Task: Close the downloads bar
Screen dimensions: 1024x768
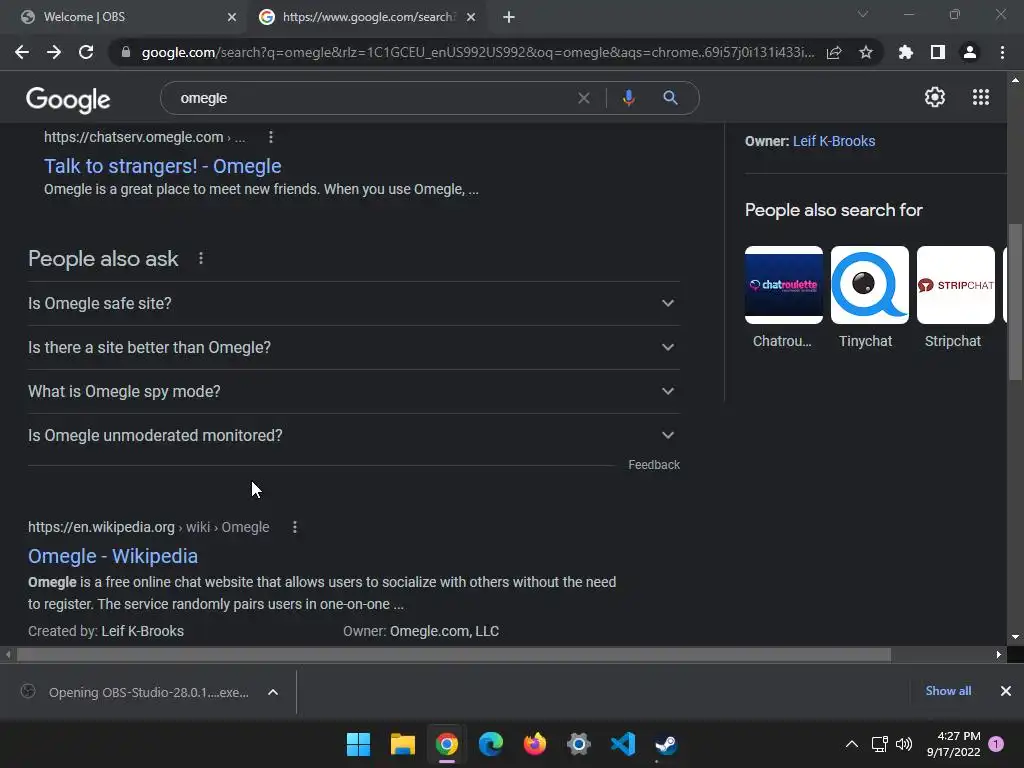Action: 1006,691
